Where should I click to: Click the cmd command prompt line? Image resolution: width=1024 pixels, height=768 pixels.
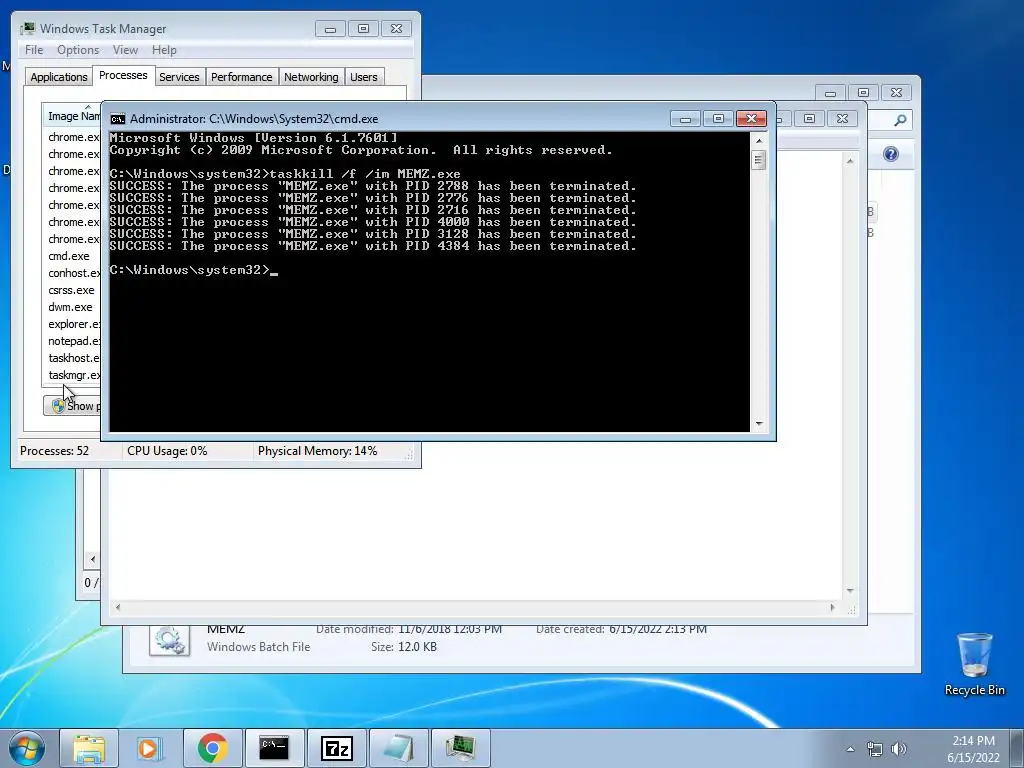[194, 270]
